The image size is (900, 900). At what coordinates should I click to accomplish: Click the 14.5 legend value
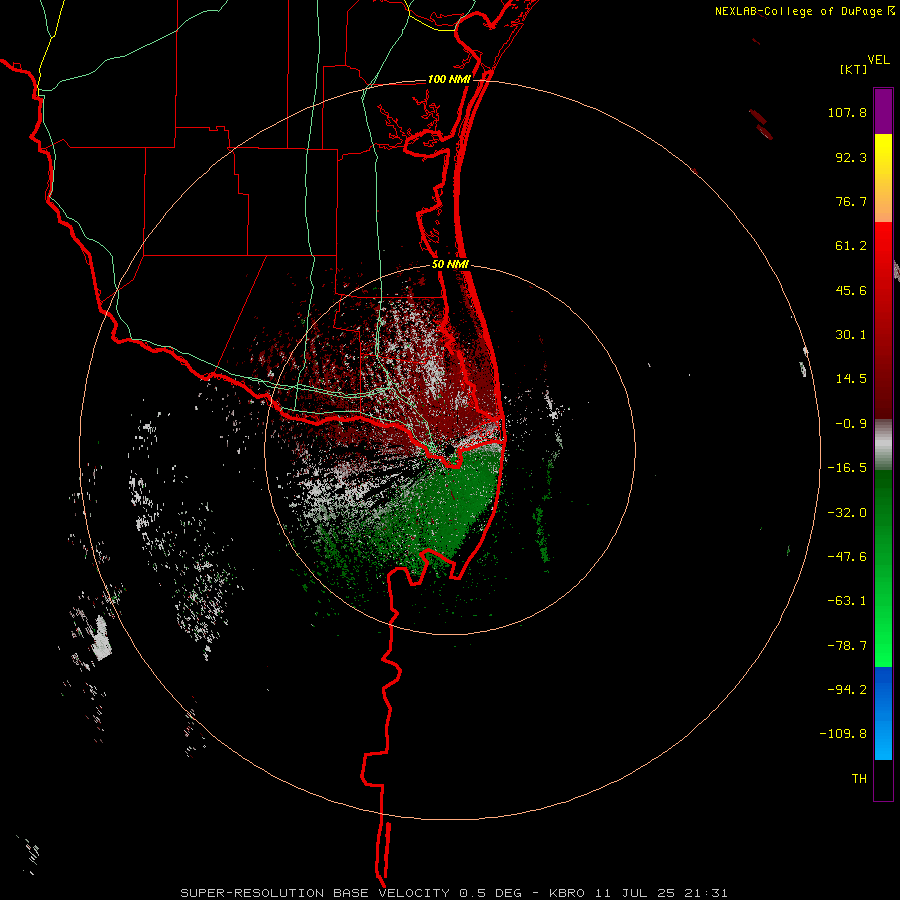[x=851, y=379]
